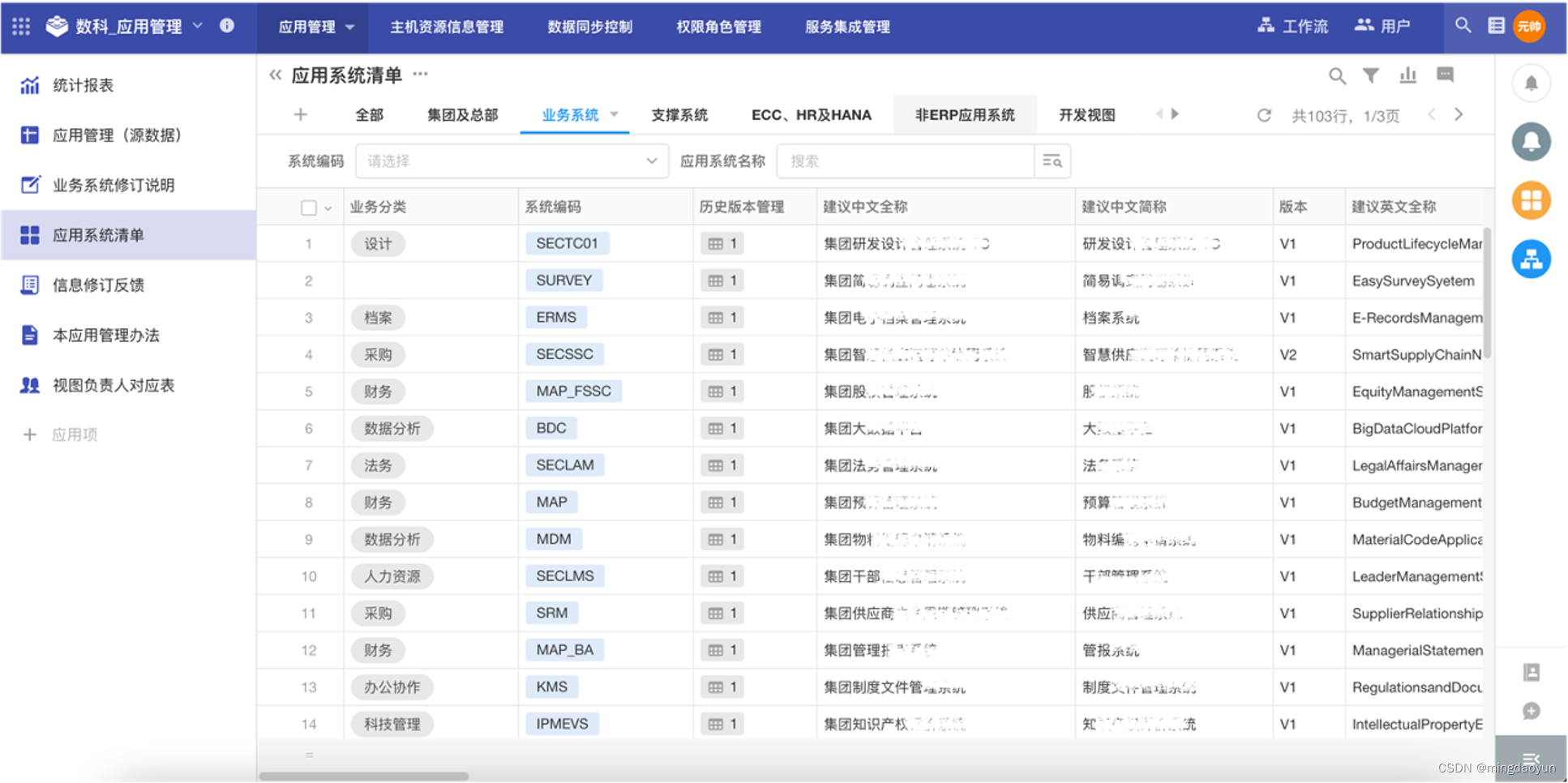Switch to ECC、HR及HANA tab

click(812, 115)
